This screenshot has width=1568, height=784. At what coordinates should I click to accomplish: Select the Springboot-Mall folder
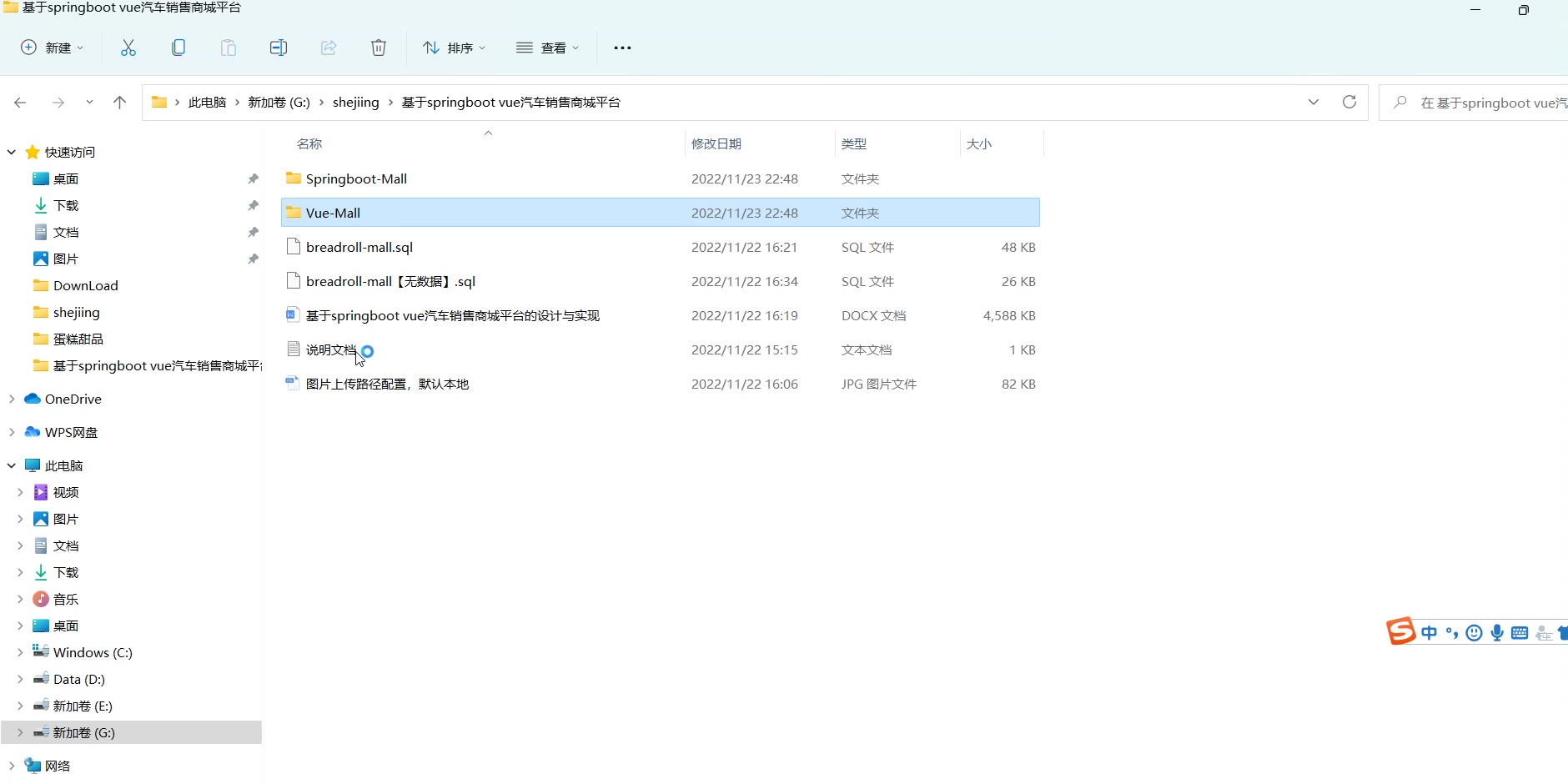356,178
